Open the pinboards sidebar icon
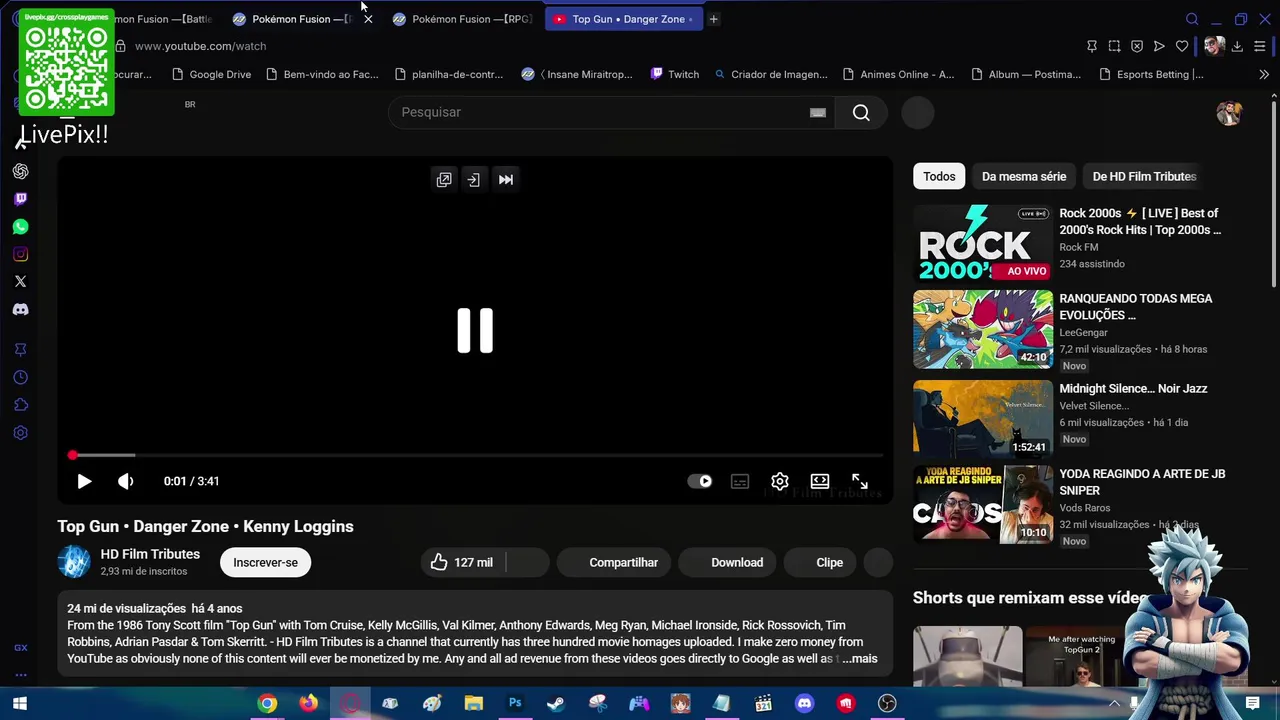The width and height of the screenshot is (1280, 720). (20, 349)
